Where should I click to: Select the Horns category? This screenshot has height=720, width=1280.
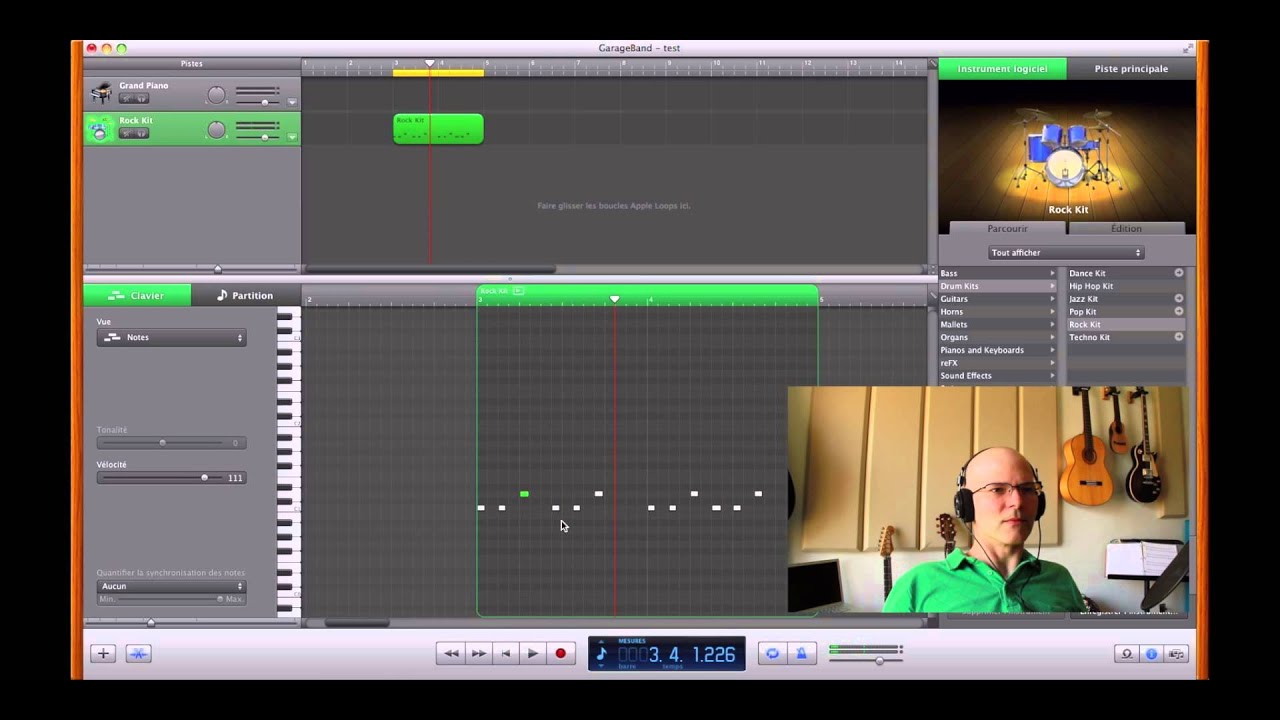click(997, 312)
